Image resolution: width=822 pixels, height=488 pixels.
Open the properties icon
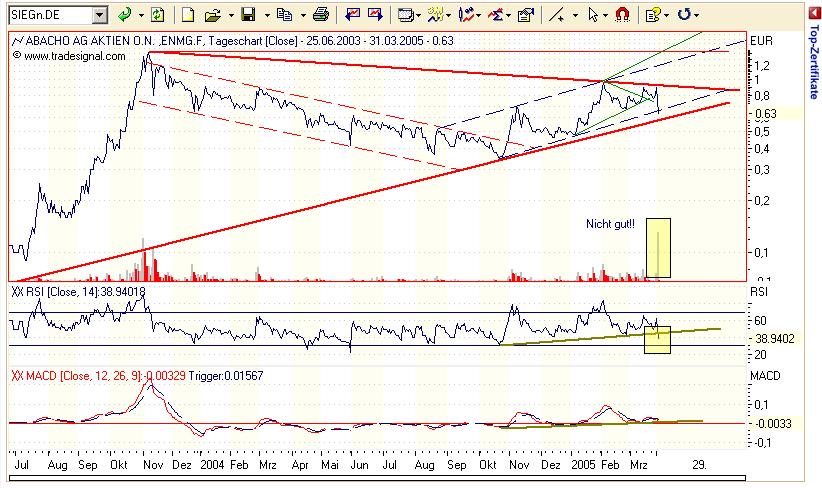525,15
